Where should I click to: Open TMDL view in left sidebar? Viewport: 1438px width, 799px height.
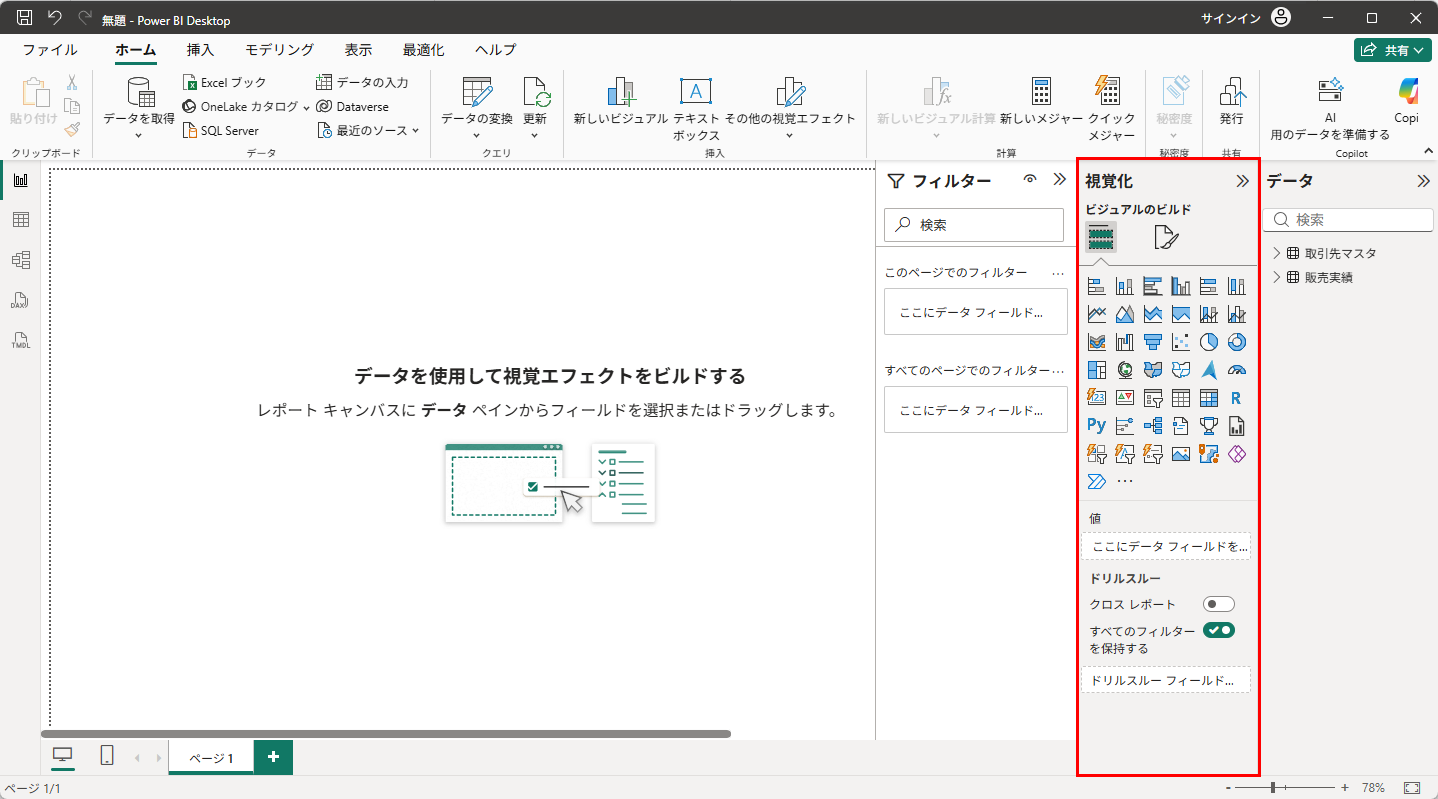tap(20, 340)
